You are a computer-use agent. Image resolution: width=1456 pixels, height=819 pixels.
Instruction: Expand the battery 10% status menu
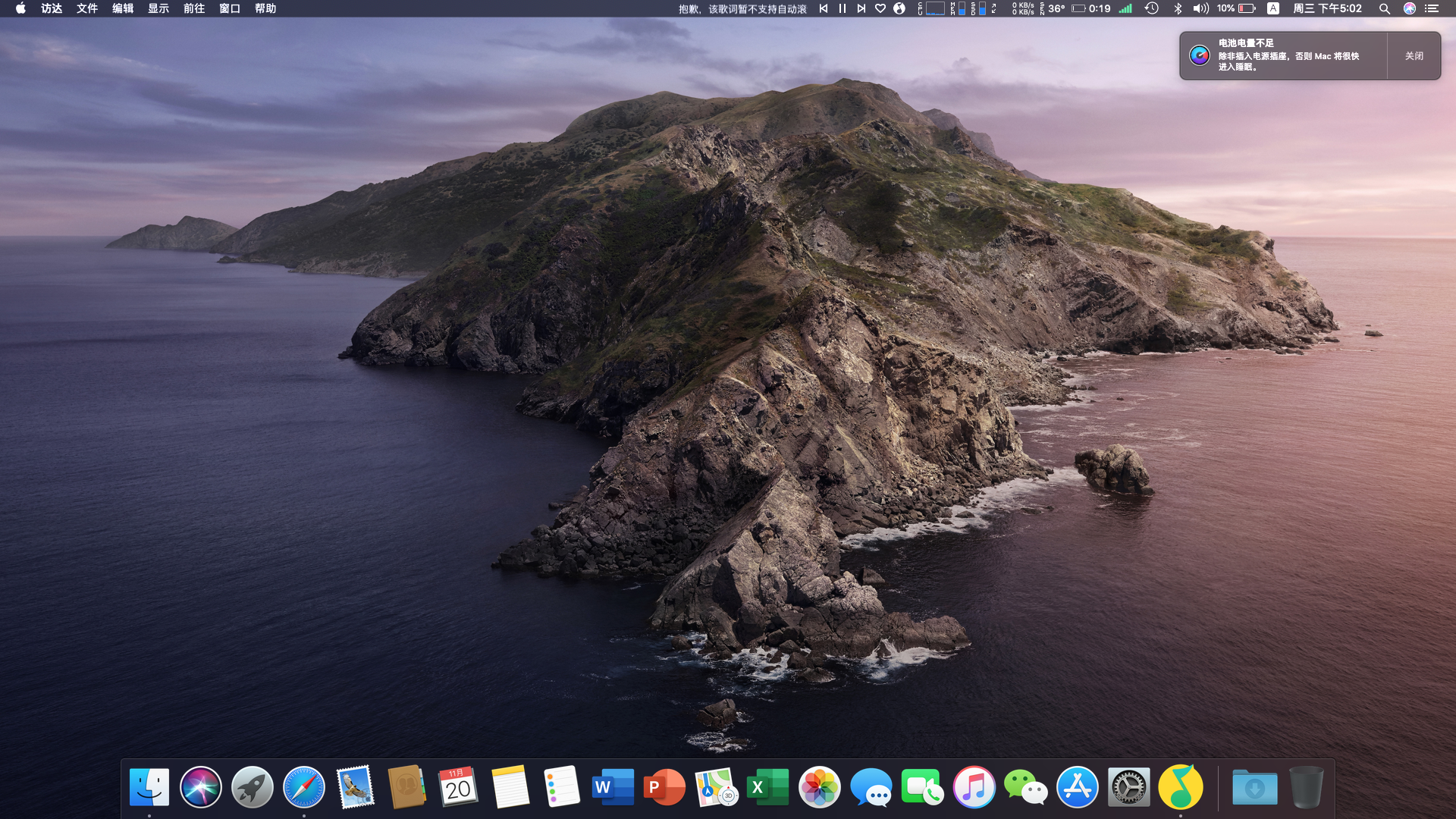1237,8
